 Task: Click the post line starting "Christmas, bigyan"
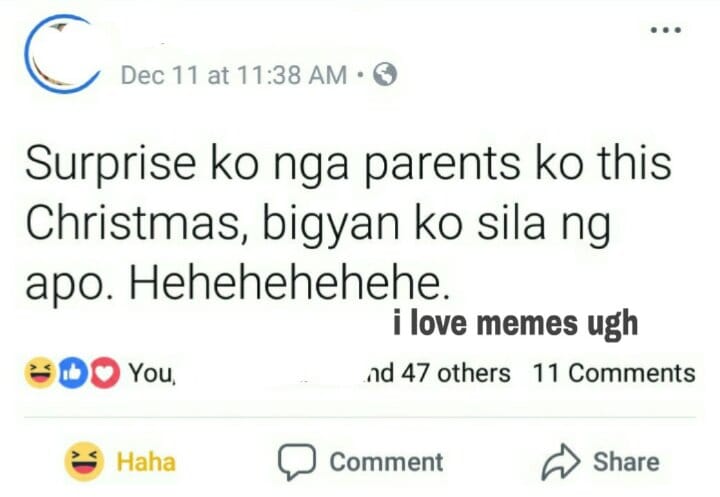[x=318, y=224]
